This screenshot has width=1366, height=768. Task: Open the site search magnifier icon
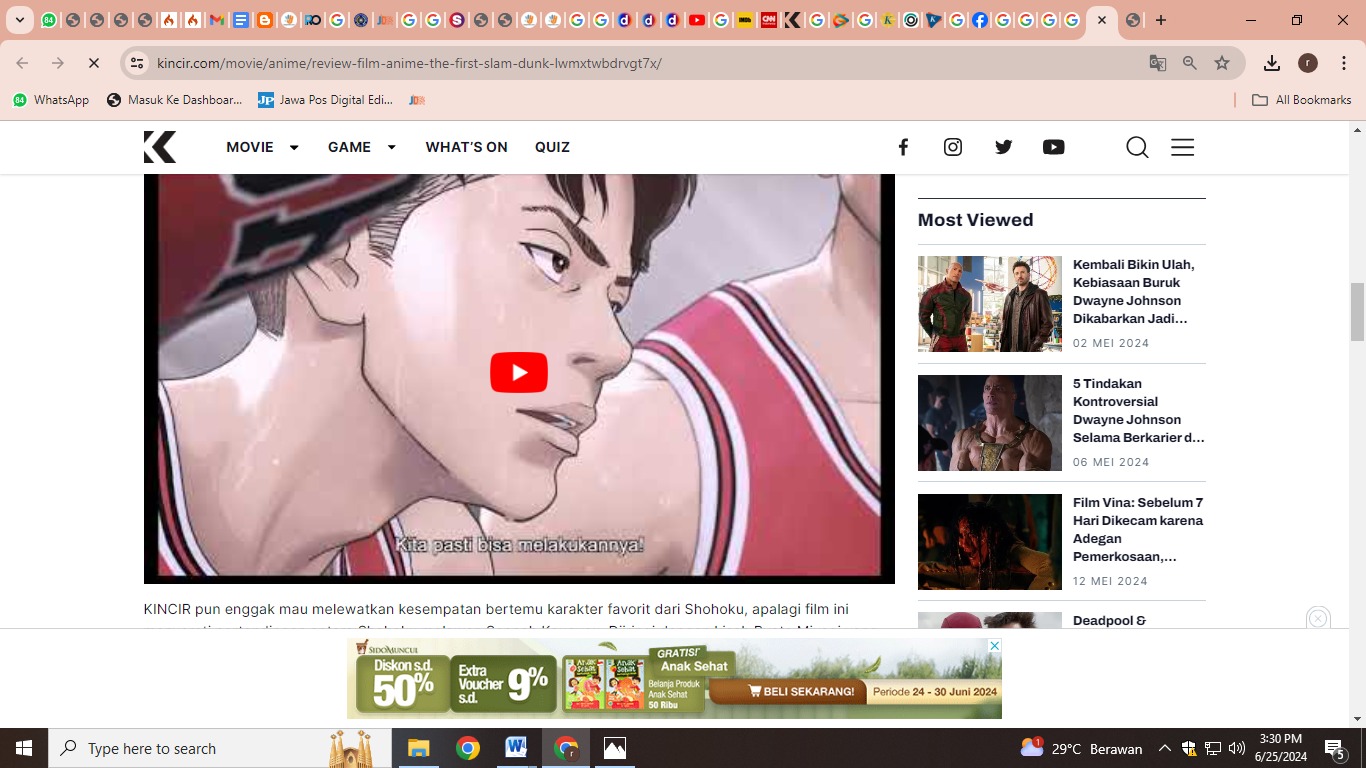tap(1137, 147)
